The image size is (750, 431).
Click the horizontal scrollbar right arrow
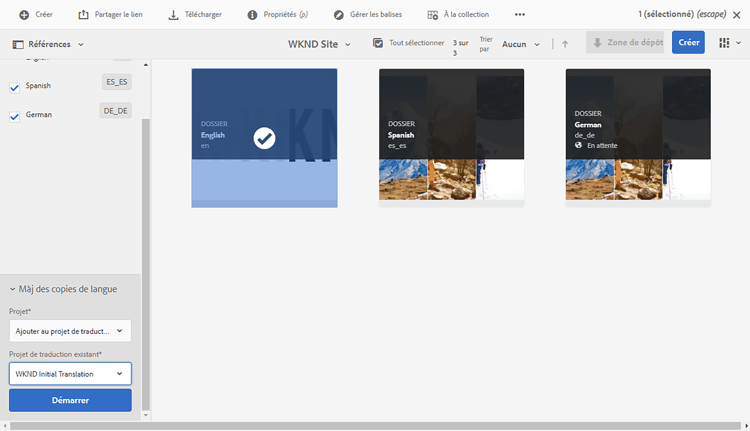coord(746,426)
